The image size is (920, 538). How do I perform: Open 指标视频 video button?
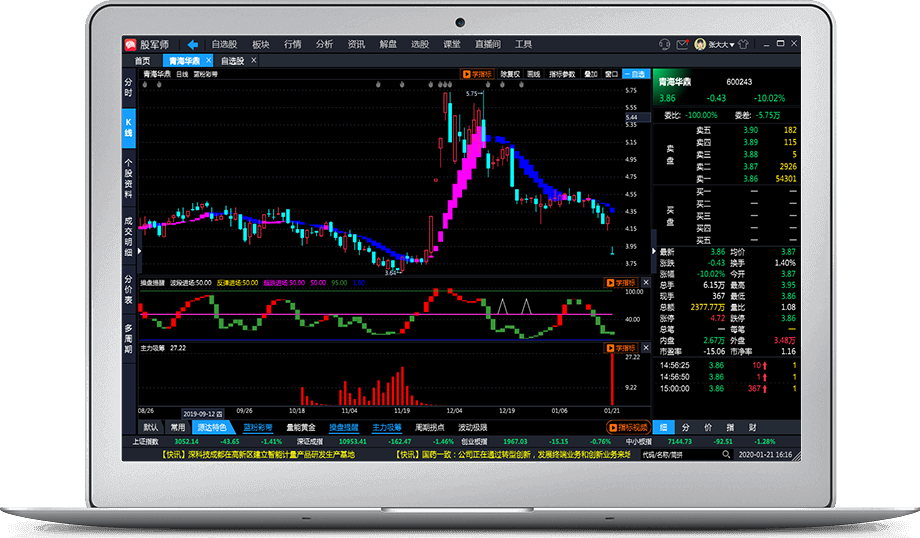point(627,427)
